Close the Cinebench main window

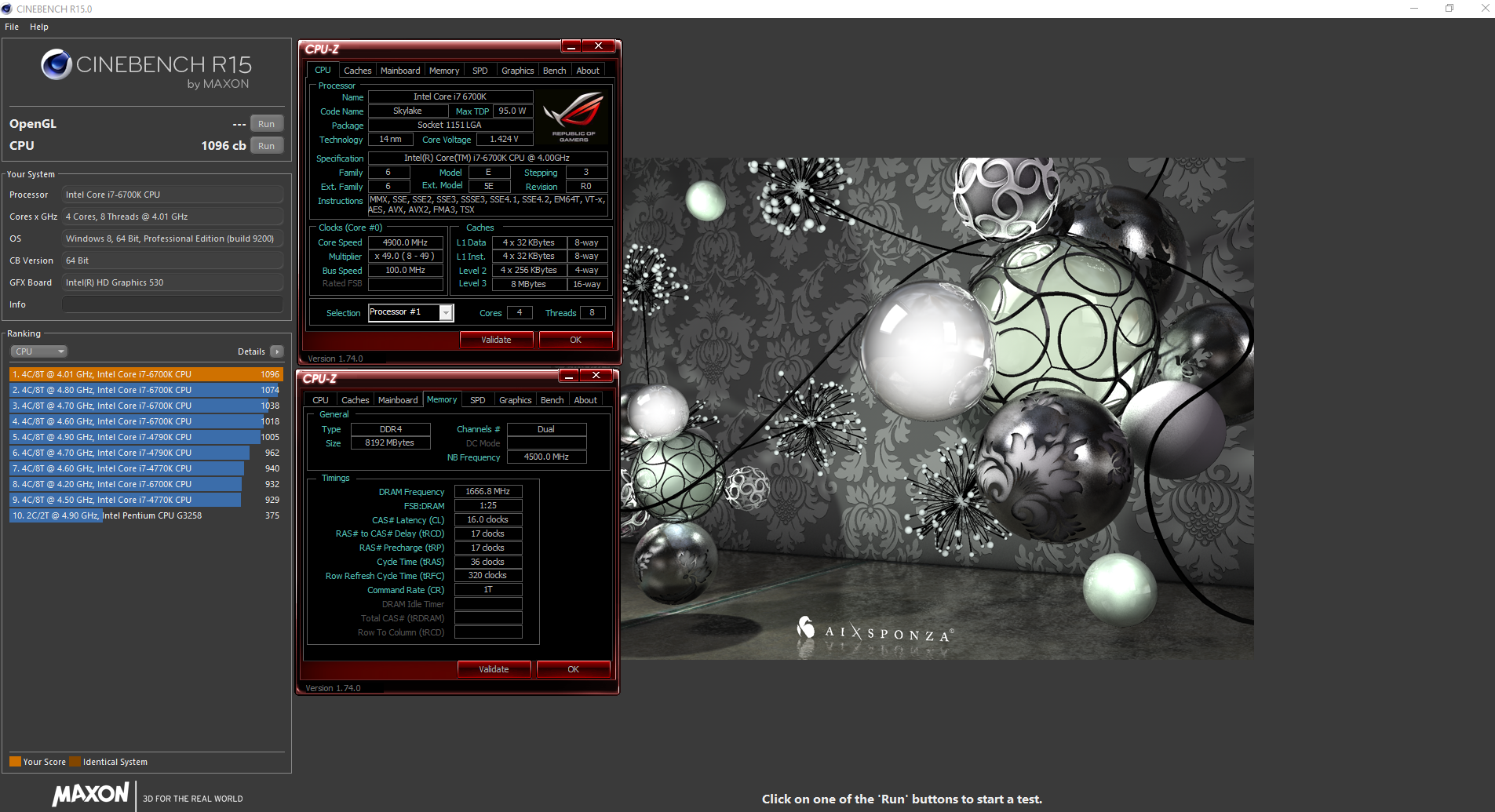1485,9
